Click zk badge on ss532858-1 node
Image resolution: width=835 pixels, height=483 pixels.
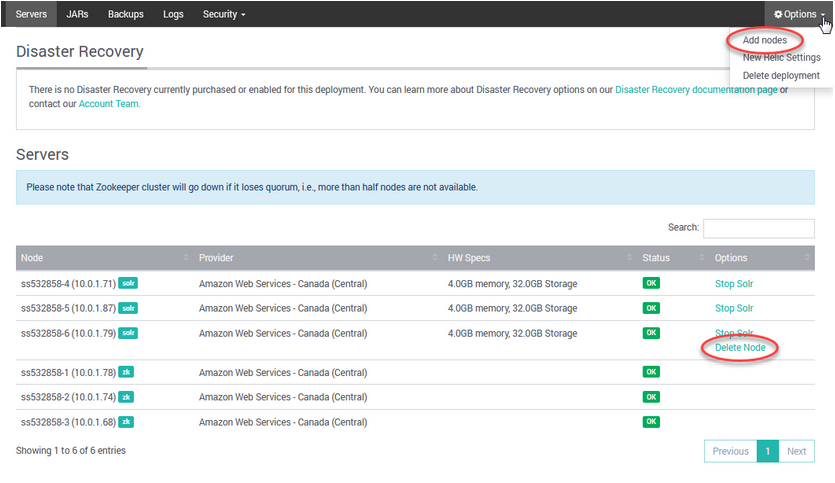coord(126,372)
